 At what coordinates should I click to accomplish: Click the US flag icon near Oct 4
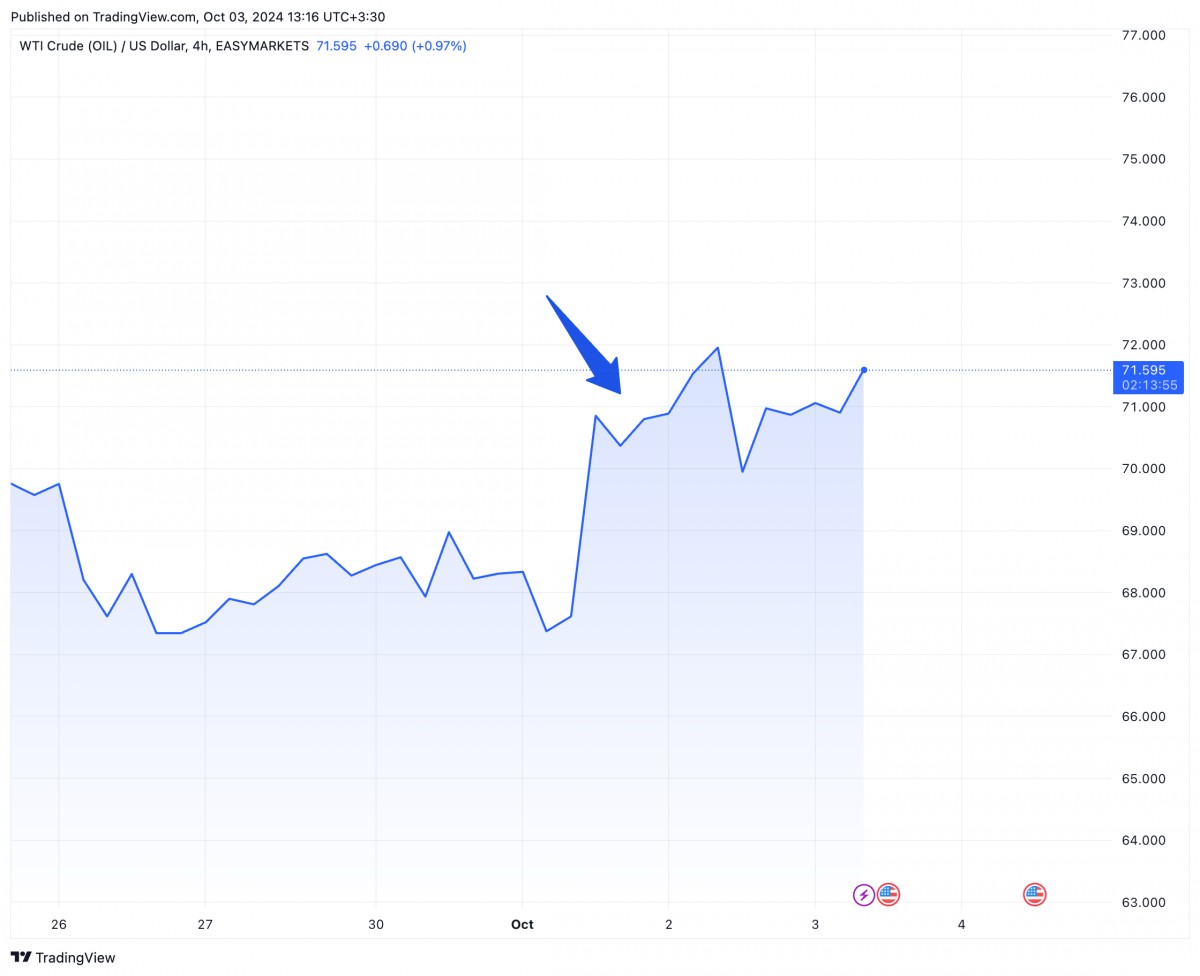1034,895
